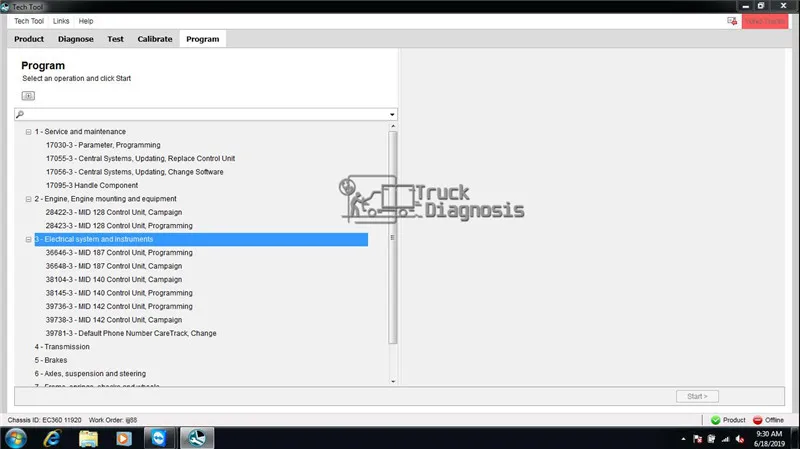Click the operation list scrollbar thumb

(x=392, y=237)
